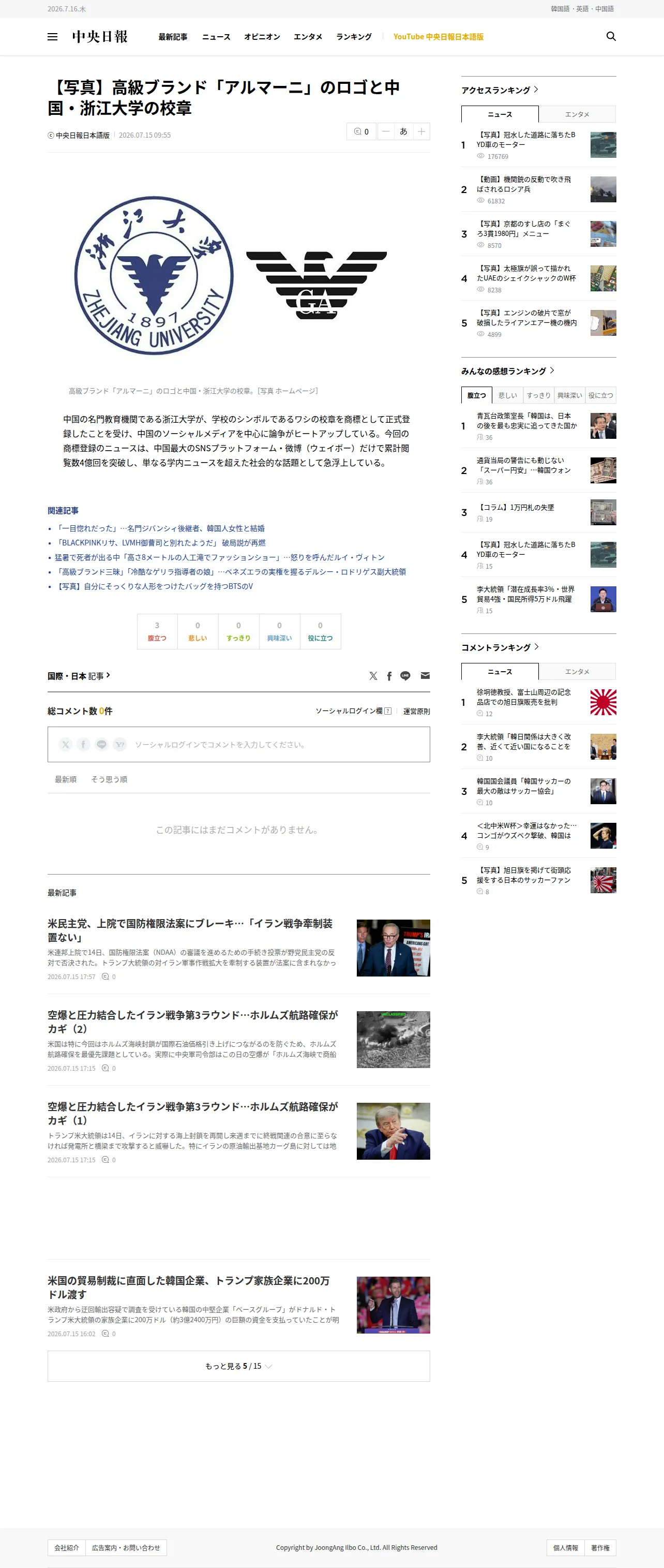Sort comments by 最新順

click(66, 779)
